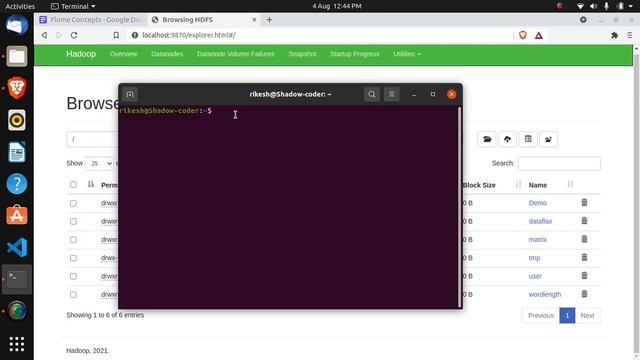The image size is (640, 360).
Task: Sort by Block Size column arrows
Action: click(518, 184)
